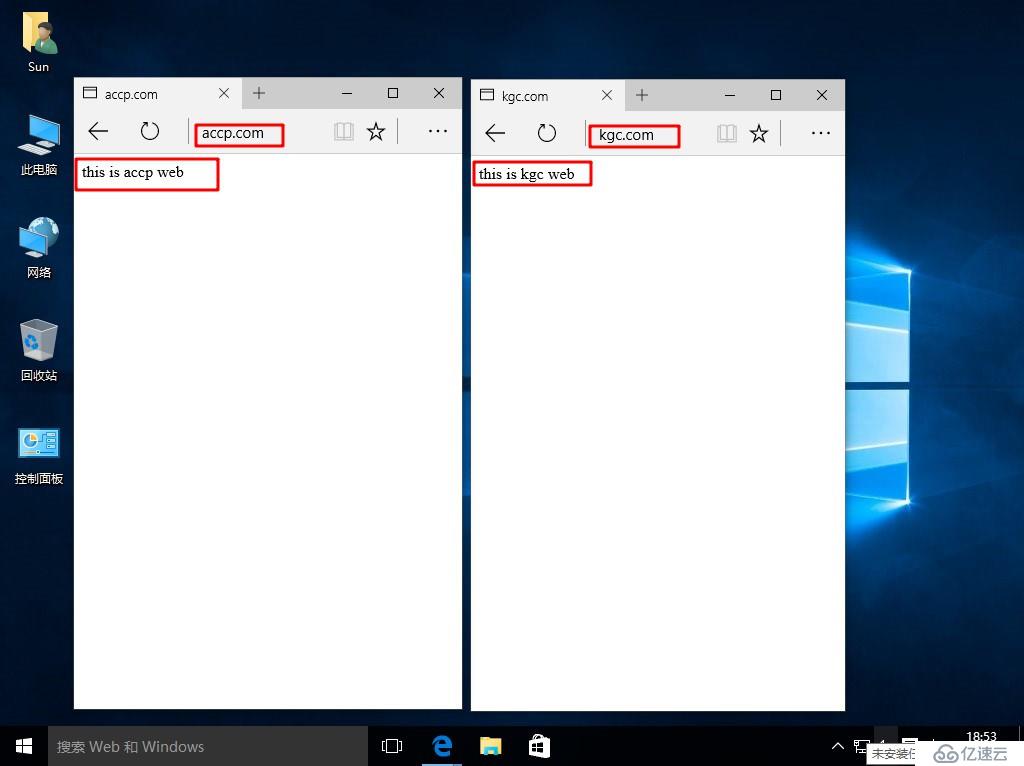Open the network tray icon
The image size is (1024, 766).
pos(861,746)
